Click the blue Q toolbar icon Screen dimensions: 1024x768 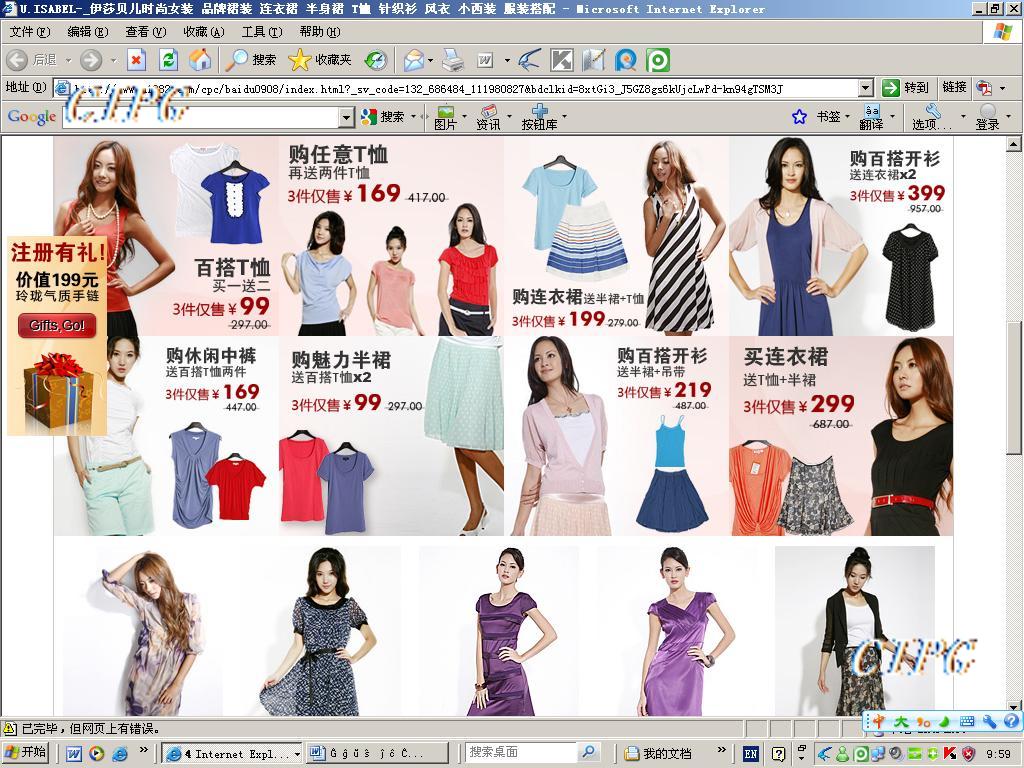click(626, 60)
